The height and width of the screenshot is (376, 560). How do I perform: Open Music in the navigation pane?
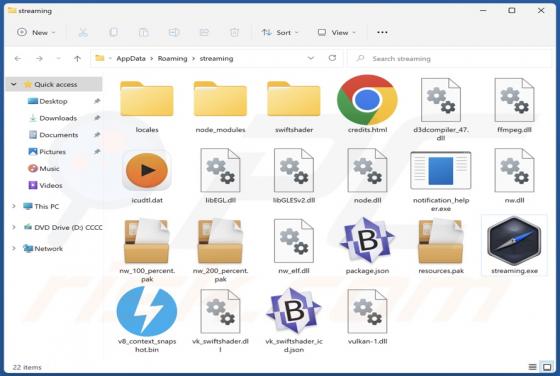(x=49, y=169)
